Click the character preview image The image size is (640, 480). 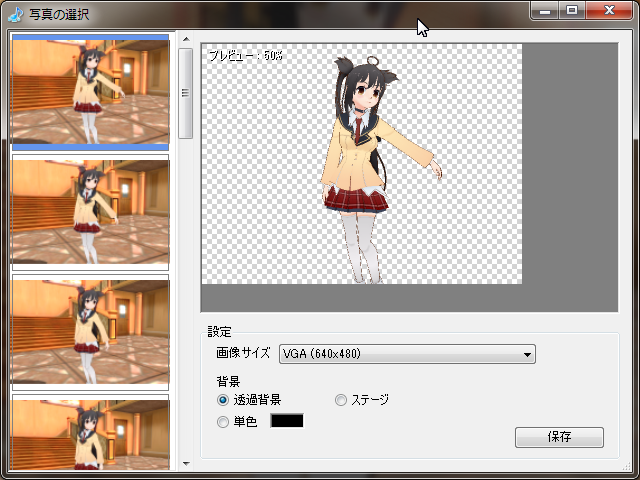362,164
